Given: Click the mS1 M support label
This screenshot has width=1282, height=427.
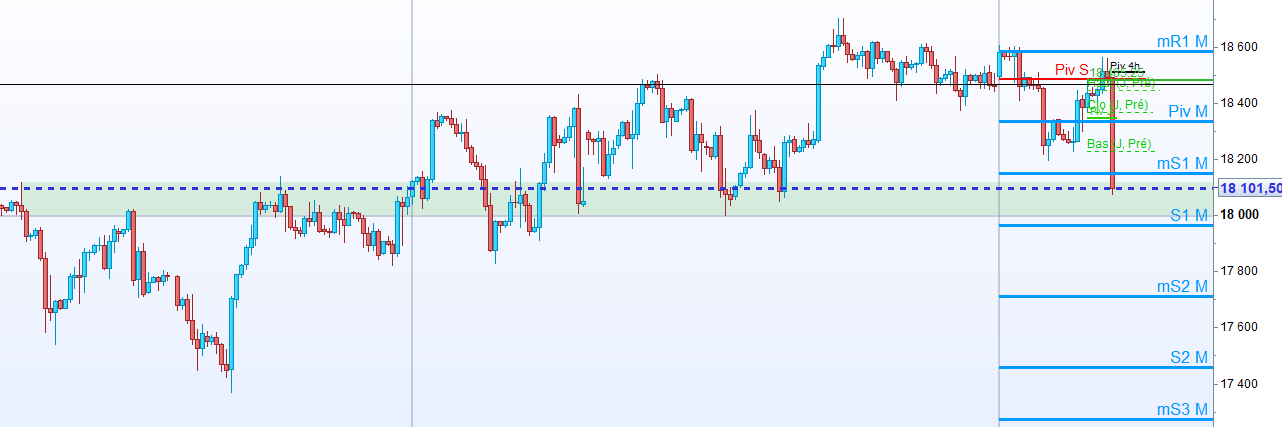Looking at the screenshot, I should (1184, 163).
